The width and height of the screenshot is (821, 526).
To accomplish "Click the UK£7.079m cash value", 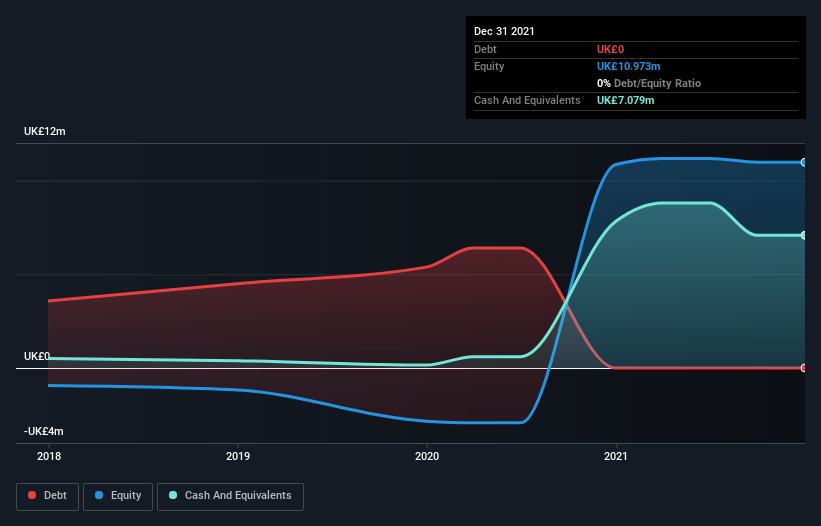I will pos(626,100).
